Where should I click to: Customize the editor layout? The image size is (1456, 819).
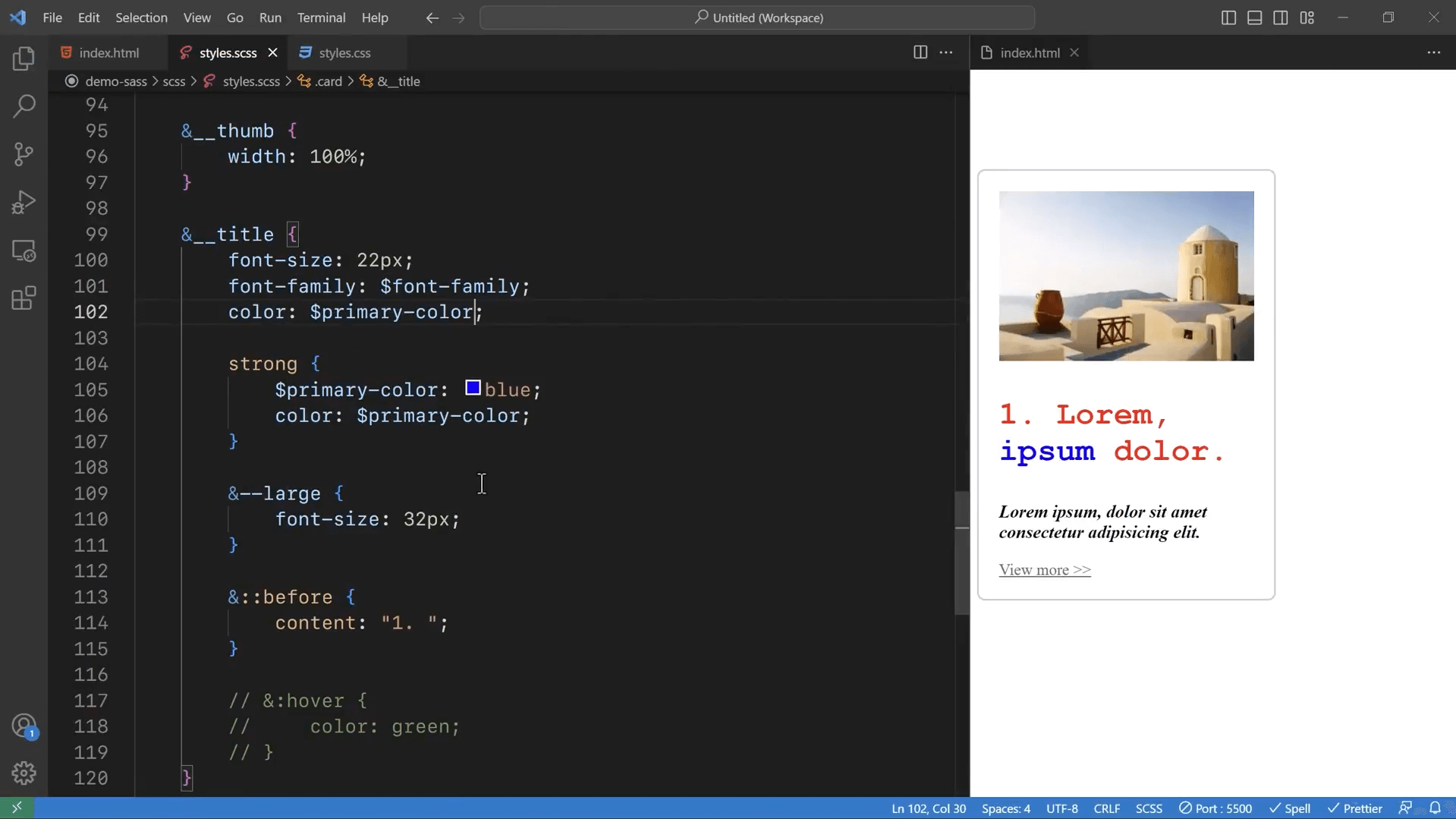tap(1307, 17)
